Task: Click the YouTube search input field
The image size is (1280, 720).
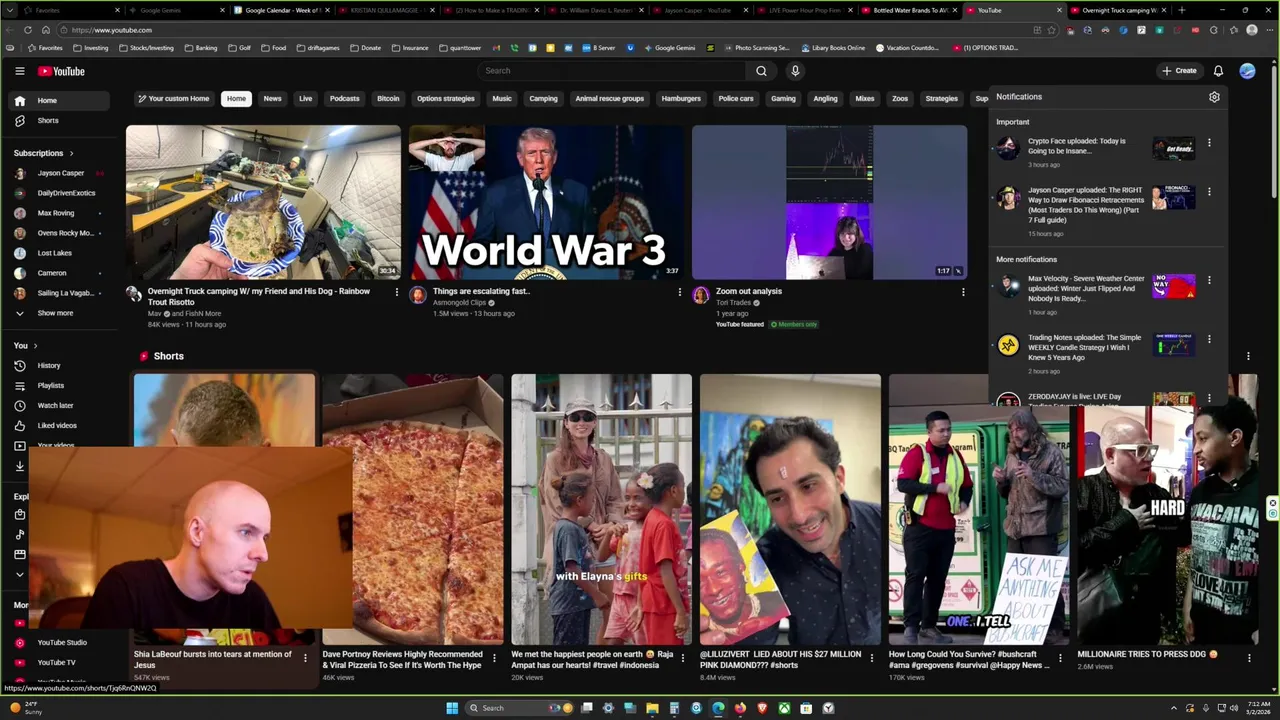Action: 611,71
